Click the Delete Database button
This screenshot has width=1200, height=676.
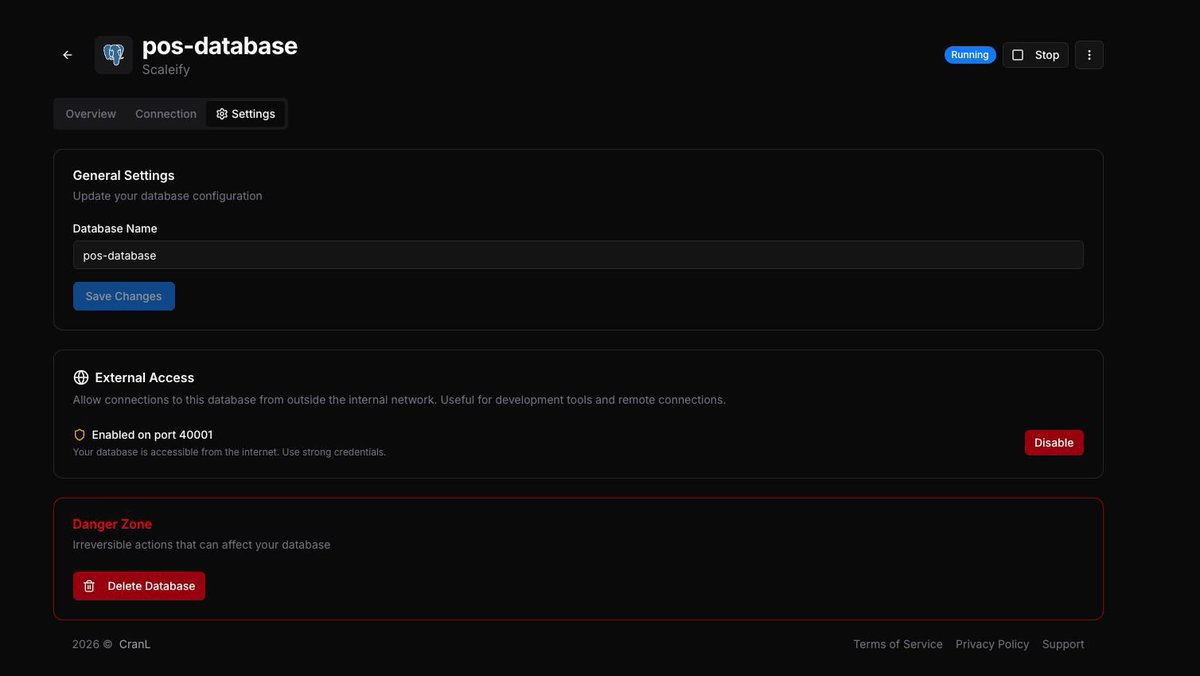click(139, 586)
